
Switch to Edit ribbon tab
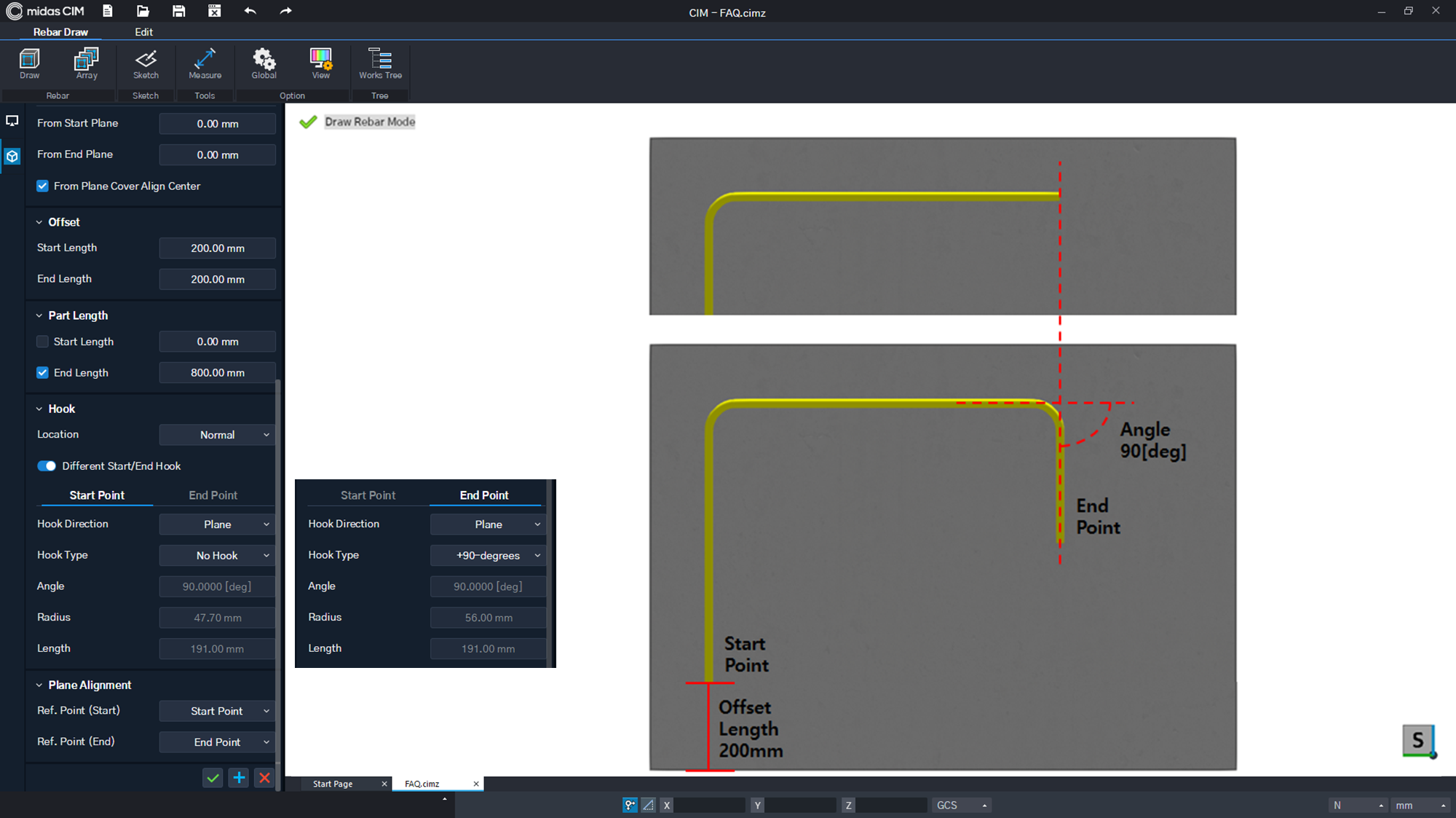pos(144,32)
